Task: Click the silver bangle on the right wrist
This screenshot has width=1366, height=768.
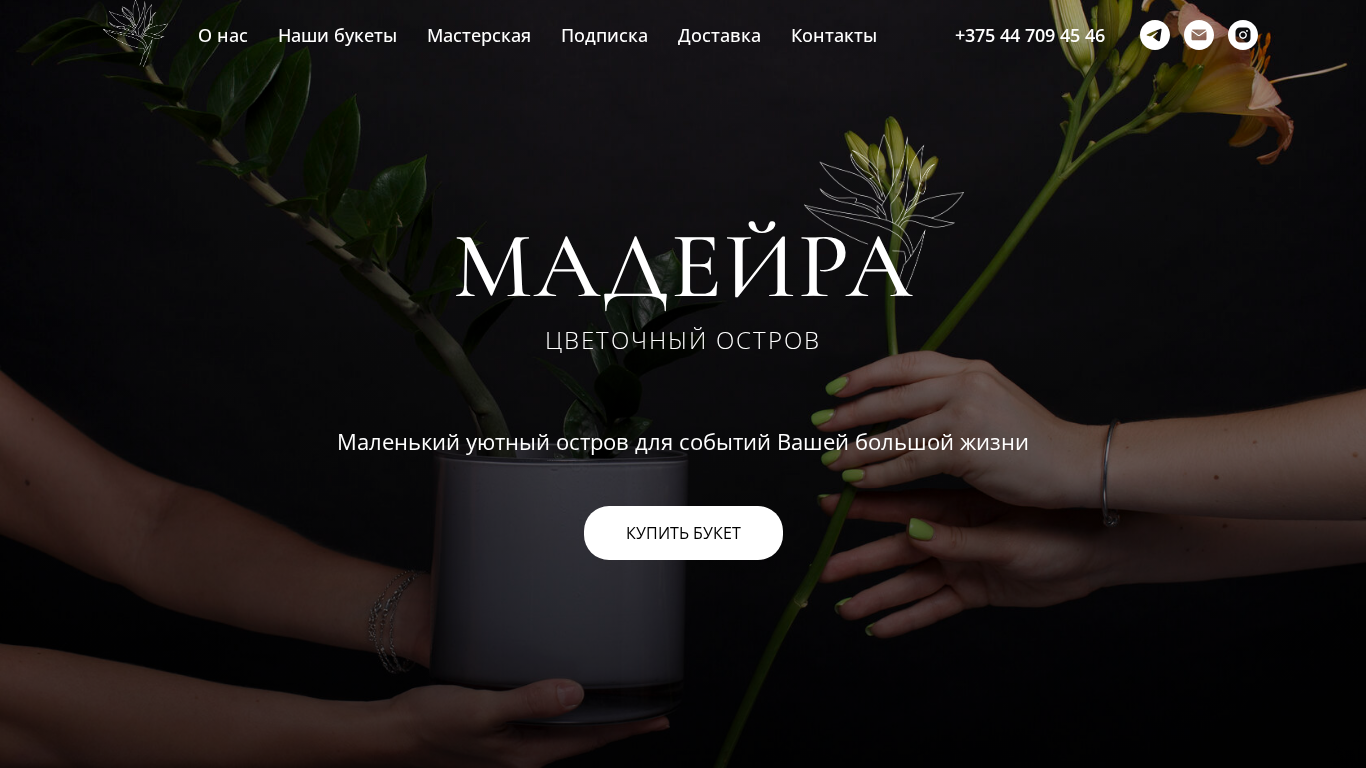Action: point(1109,472)
